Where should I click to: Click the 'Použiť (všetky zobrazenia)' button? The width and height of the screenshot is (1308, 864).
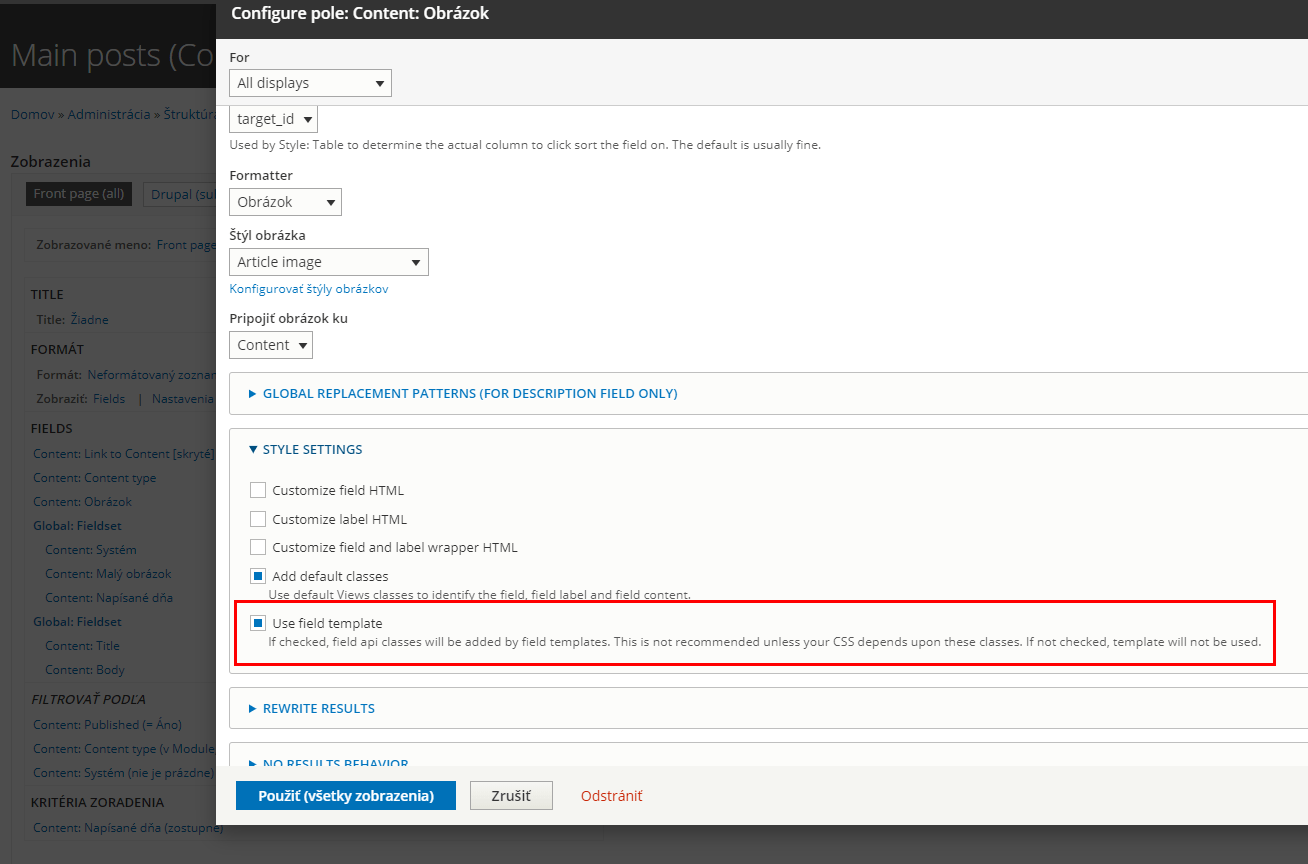[x=345, y=795]
